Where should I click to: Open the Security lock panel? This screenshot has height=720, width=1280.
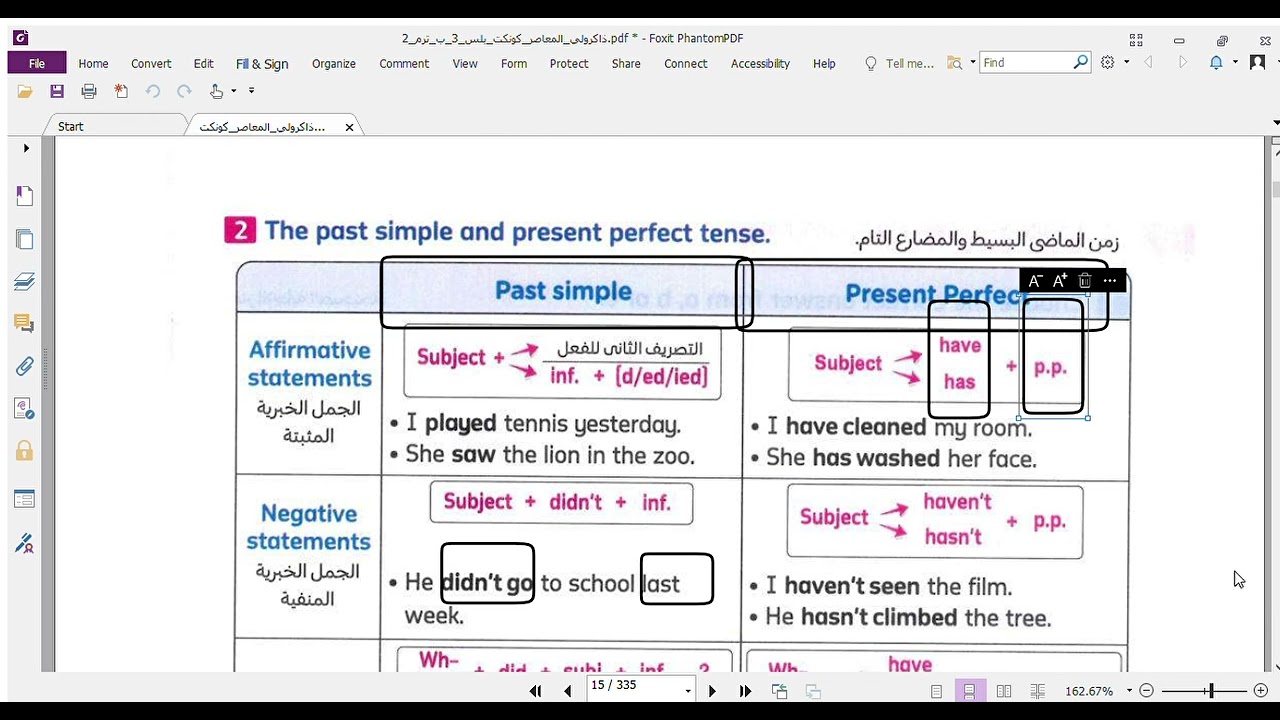[25, 451]
